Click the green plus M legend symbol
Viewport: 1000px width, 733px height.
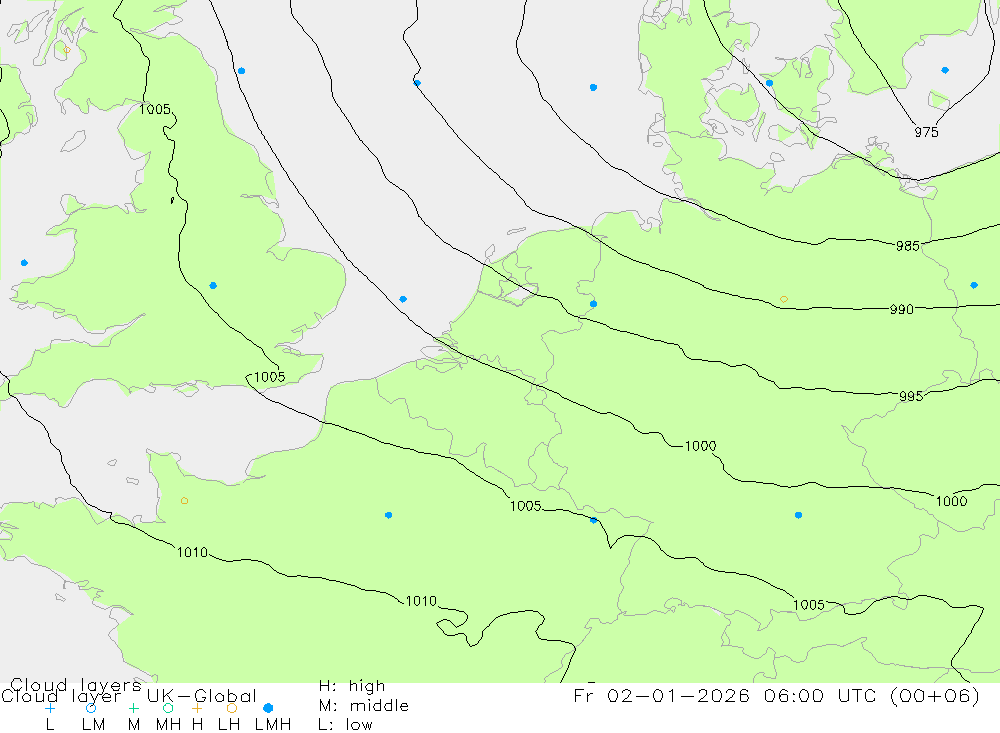coord(133,708)
